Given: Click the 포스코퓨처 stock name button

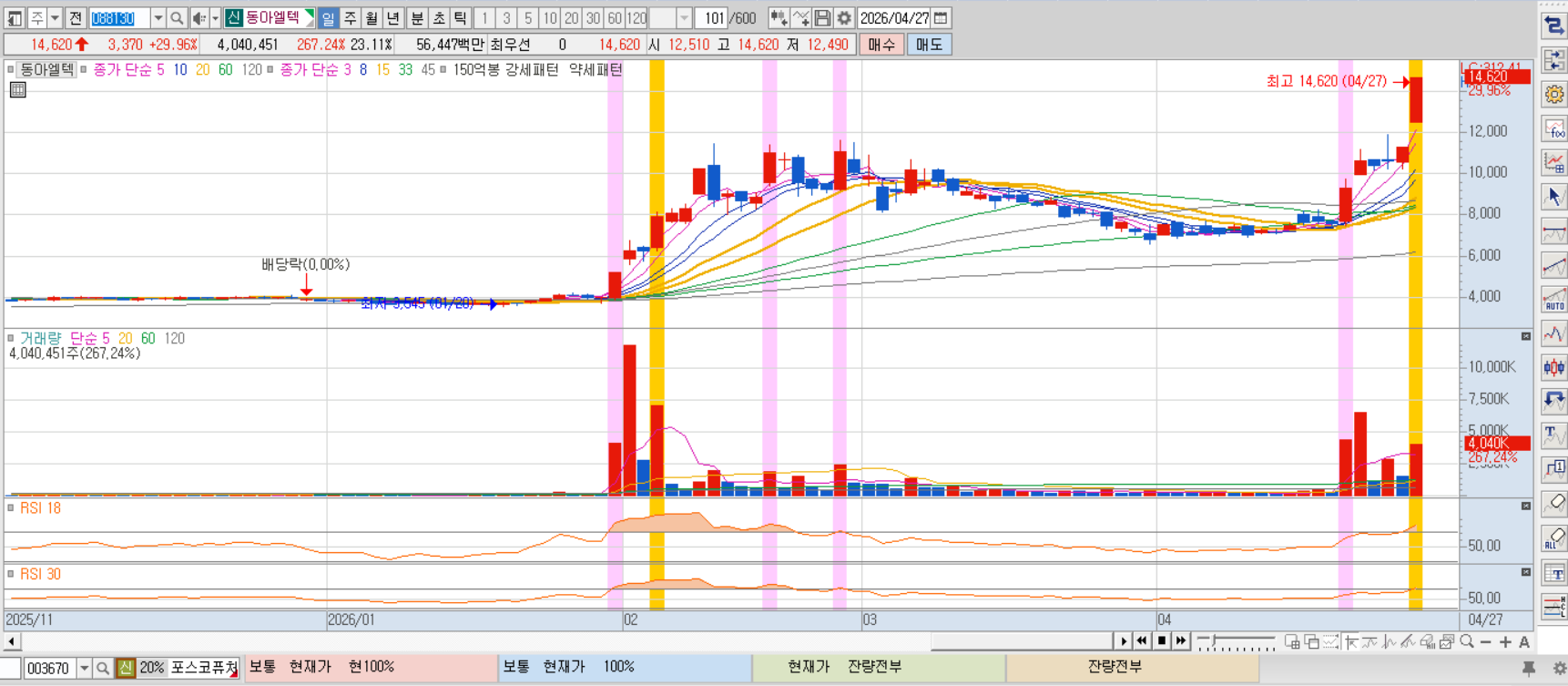Looking at the screenshot, I should pyautogui.click(x=204, y=668).
